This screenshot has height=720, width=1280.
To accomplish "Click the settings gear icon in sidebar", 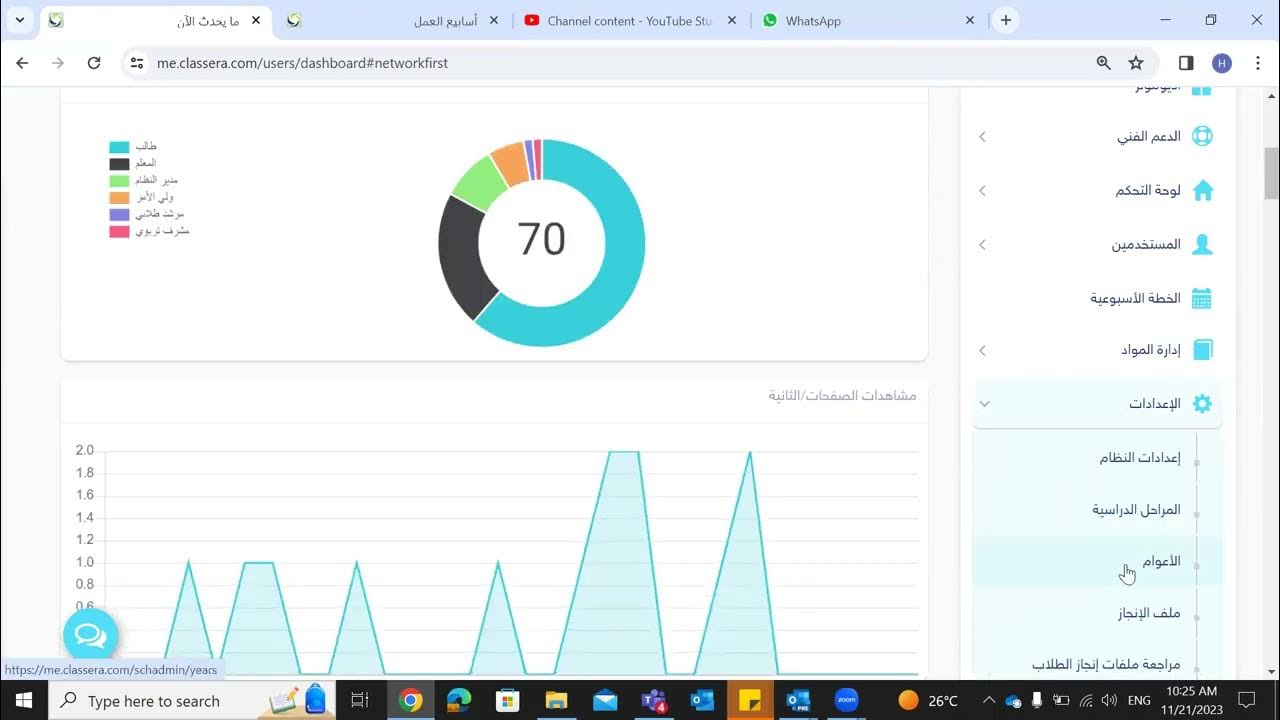I will 1203,404.
